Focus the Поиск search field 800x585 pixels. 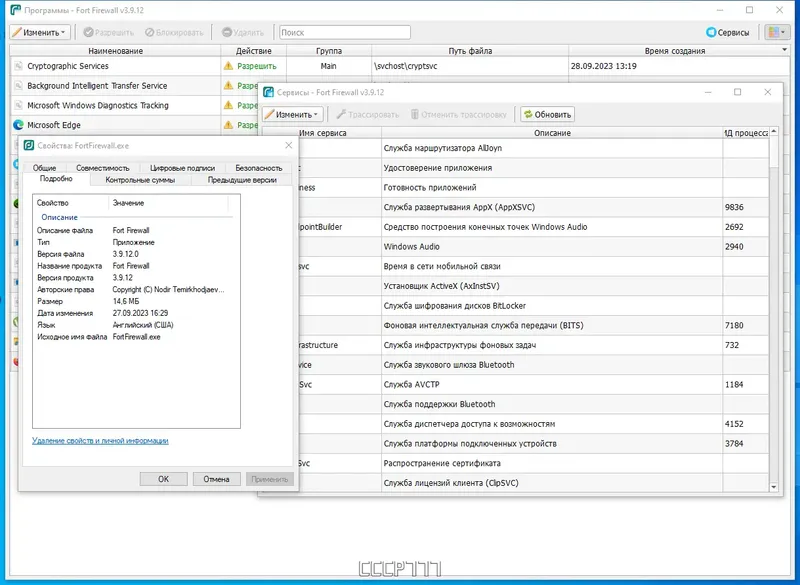(x=345, y=32)
